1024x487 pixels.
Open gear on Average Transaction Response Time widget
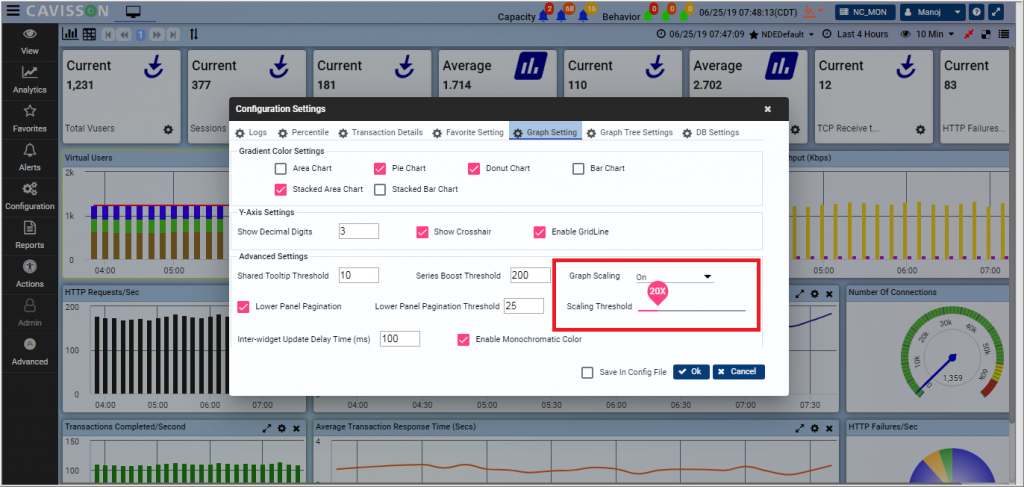pyautogui.click(x=814, y=428)
